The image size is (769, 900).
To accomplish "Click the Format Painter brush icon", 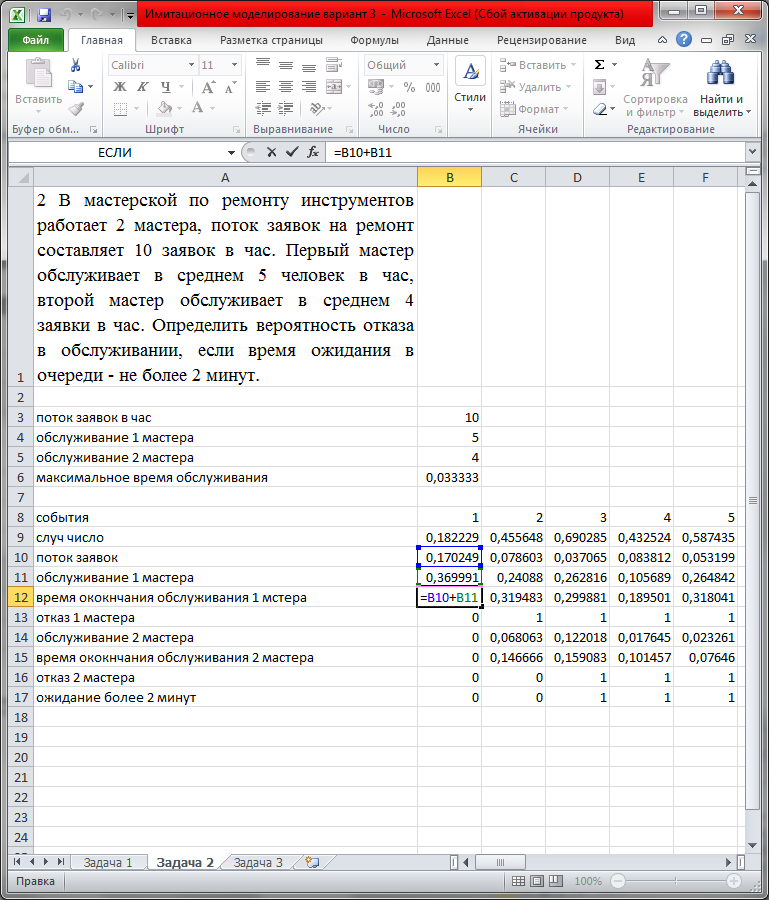I will coord(76,108).
